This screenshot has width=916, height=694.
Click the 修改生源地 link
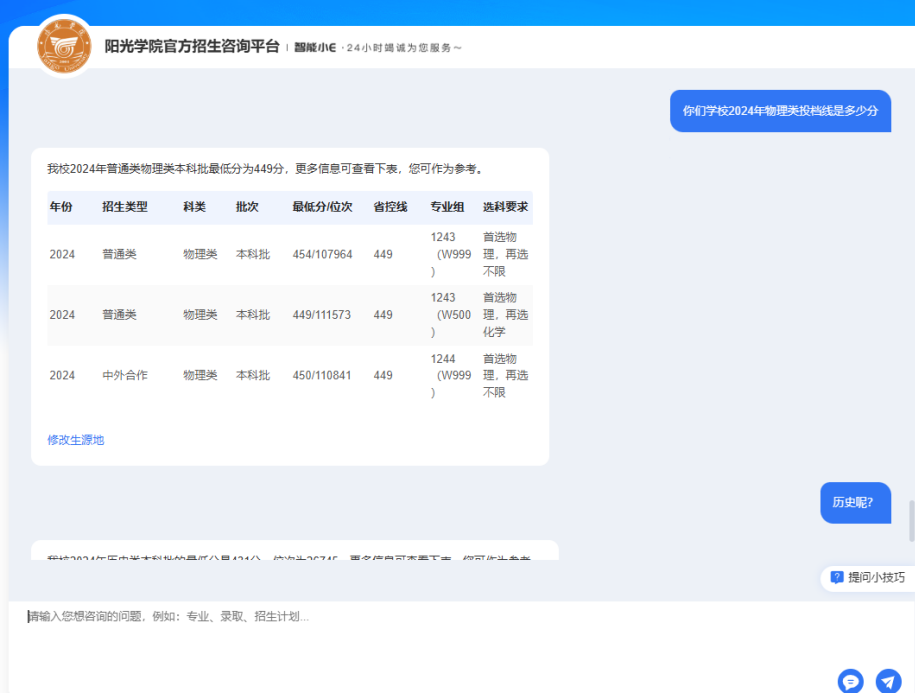[x=75, y=440]
